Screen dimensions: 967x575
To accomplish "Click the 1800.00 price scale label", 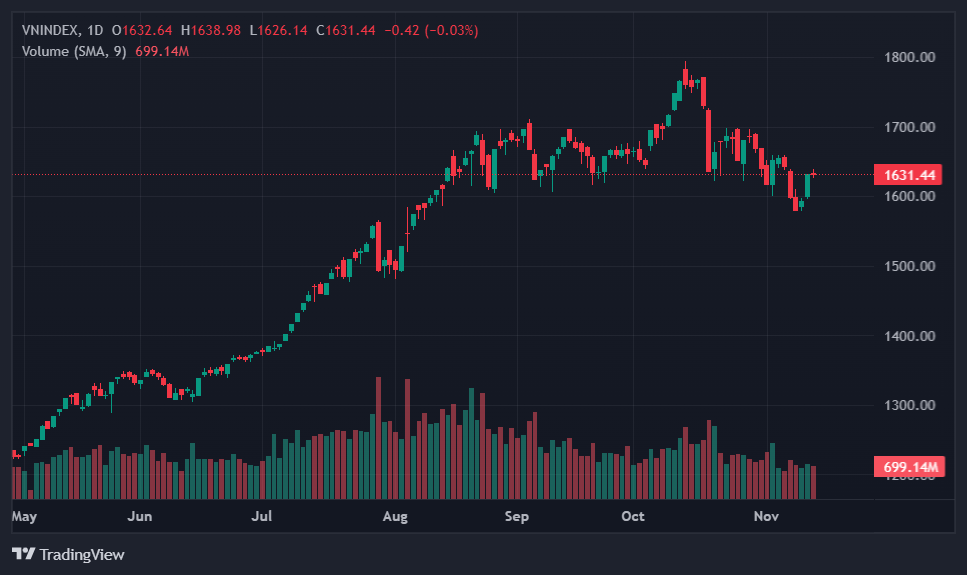I will [910, 57].
